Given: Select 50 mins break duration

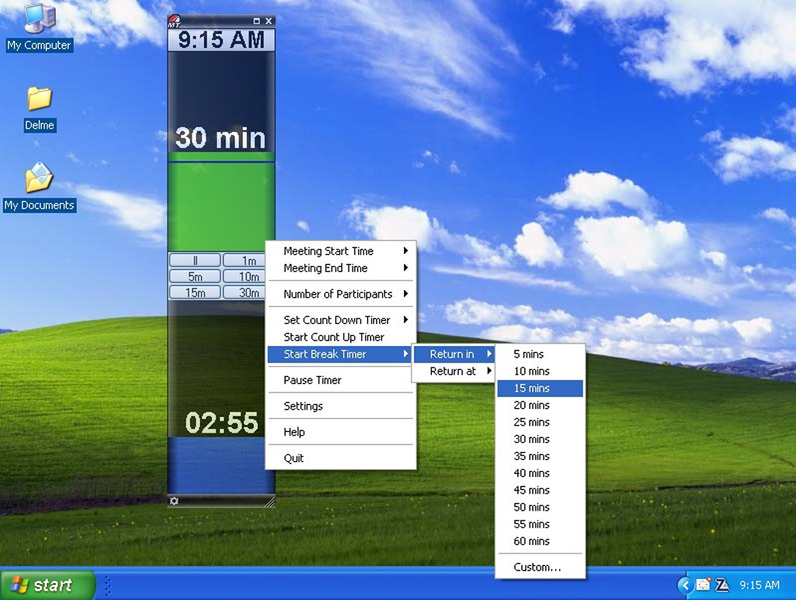Looking at the screenshot, I should pyautogui.click(x=540, y=507).
